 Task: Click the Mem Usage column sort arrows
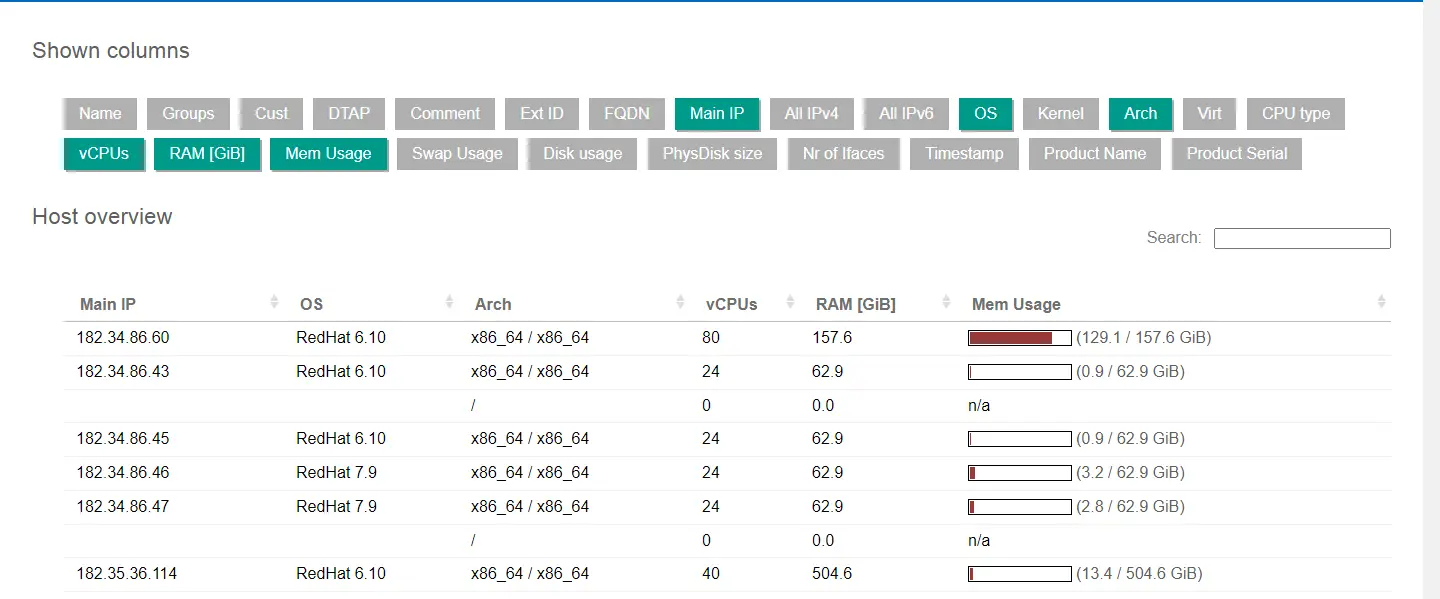tap(1382, 302)
